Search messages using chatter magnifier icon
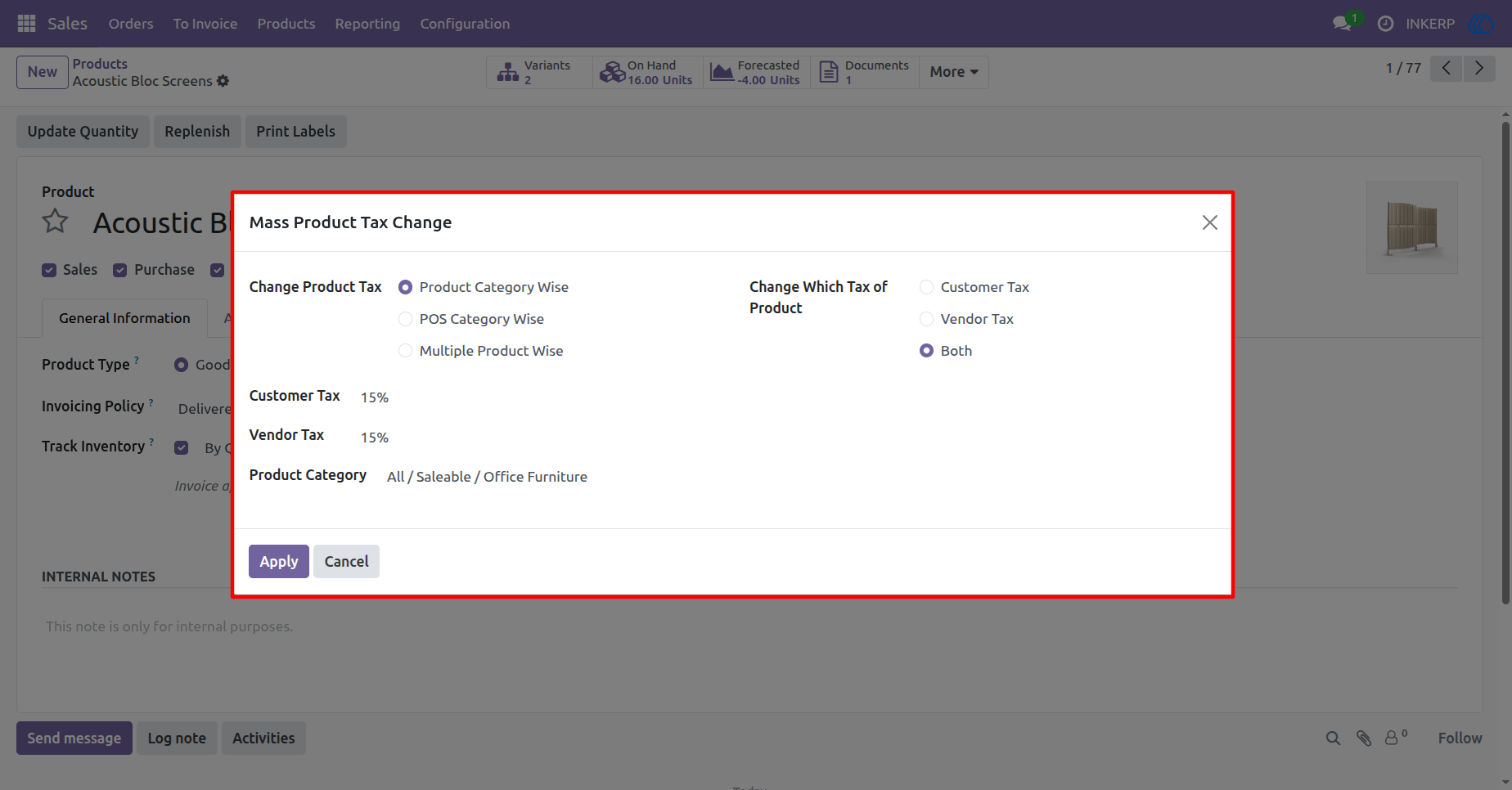1512x790 pixels. click(x=1333, y=738)
